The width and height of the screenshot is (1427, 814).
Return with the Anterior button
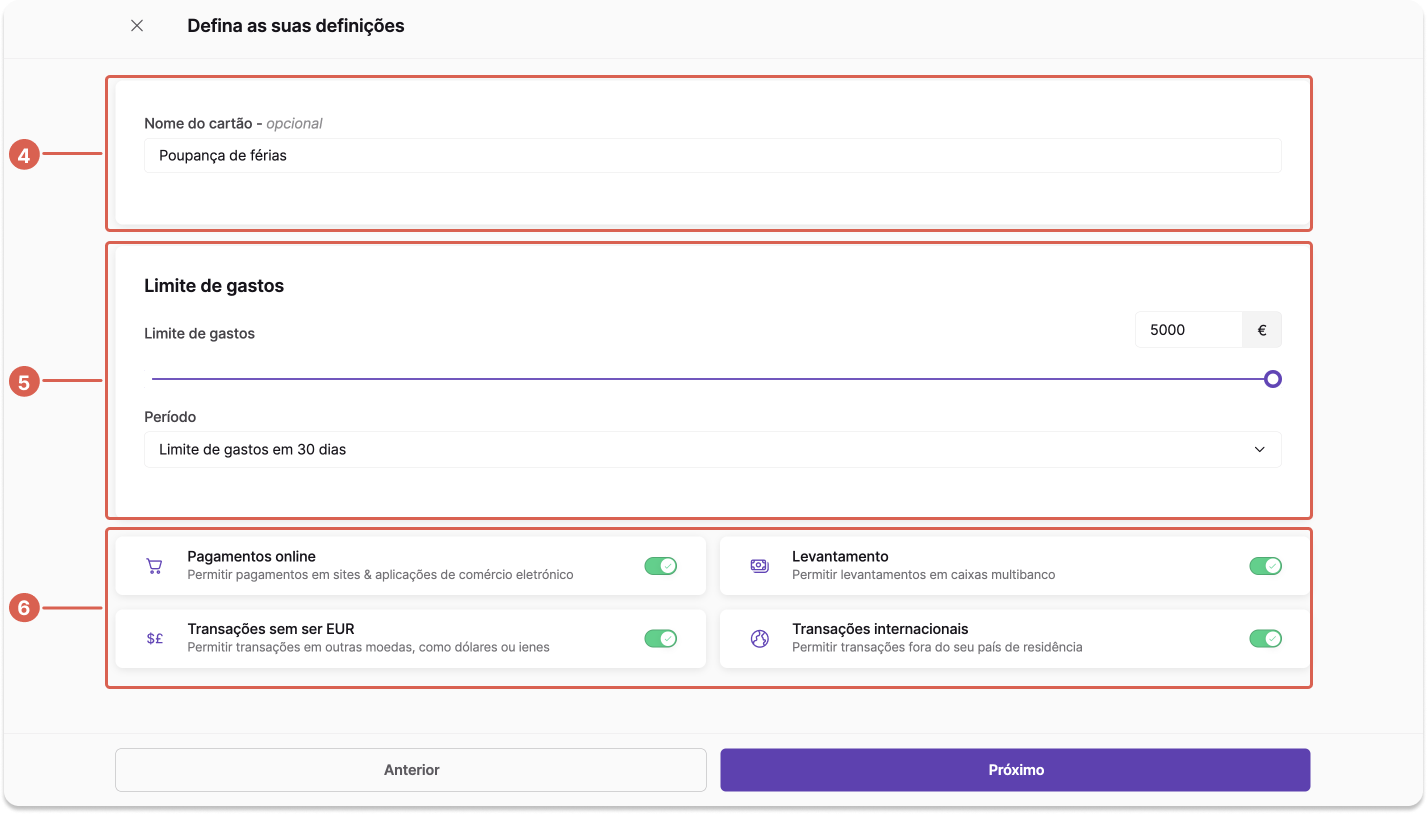click(411, 770)
